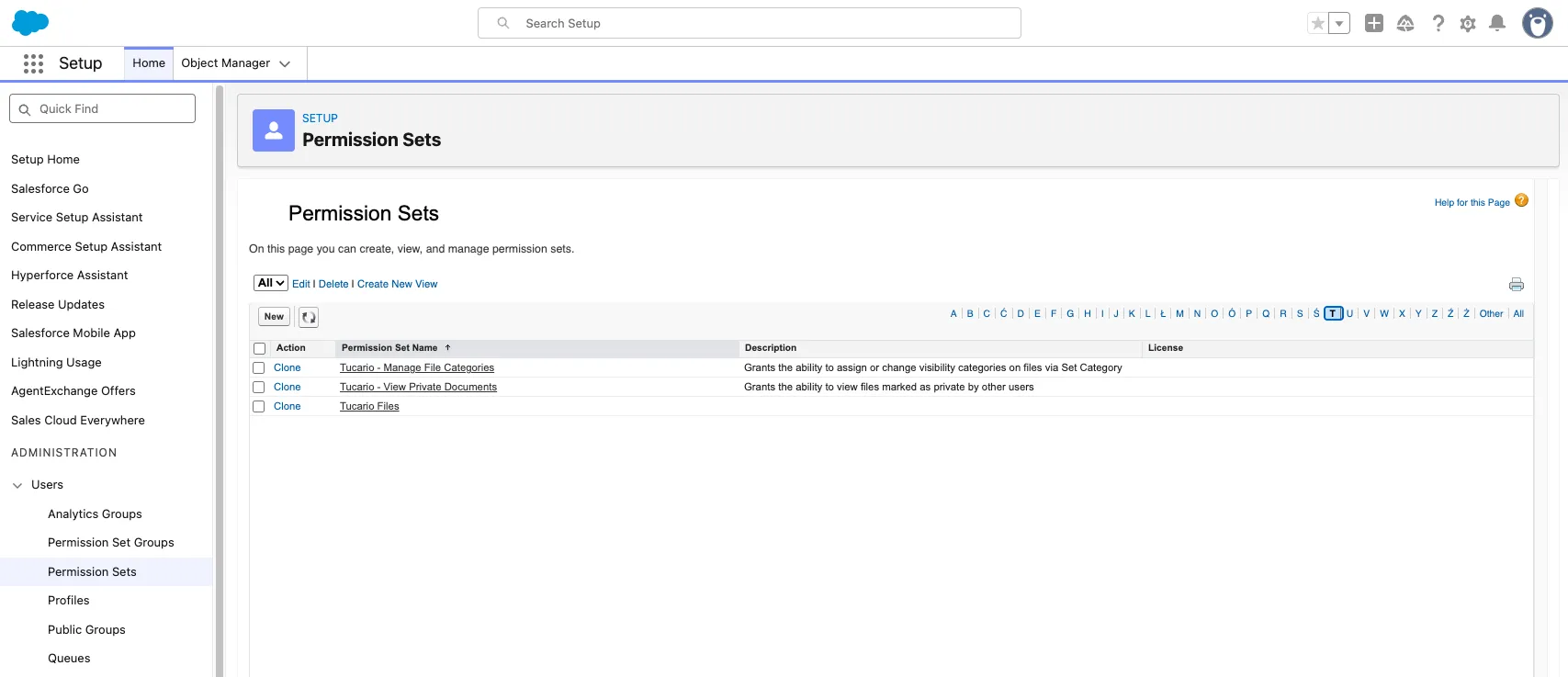Open the App Launcher grid icon
This screenshot has width=1568, height=677.
(x=34, y=63)
